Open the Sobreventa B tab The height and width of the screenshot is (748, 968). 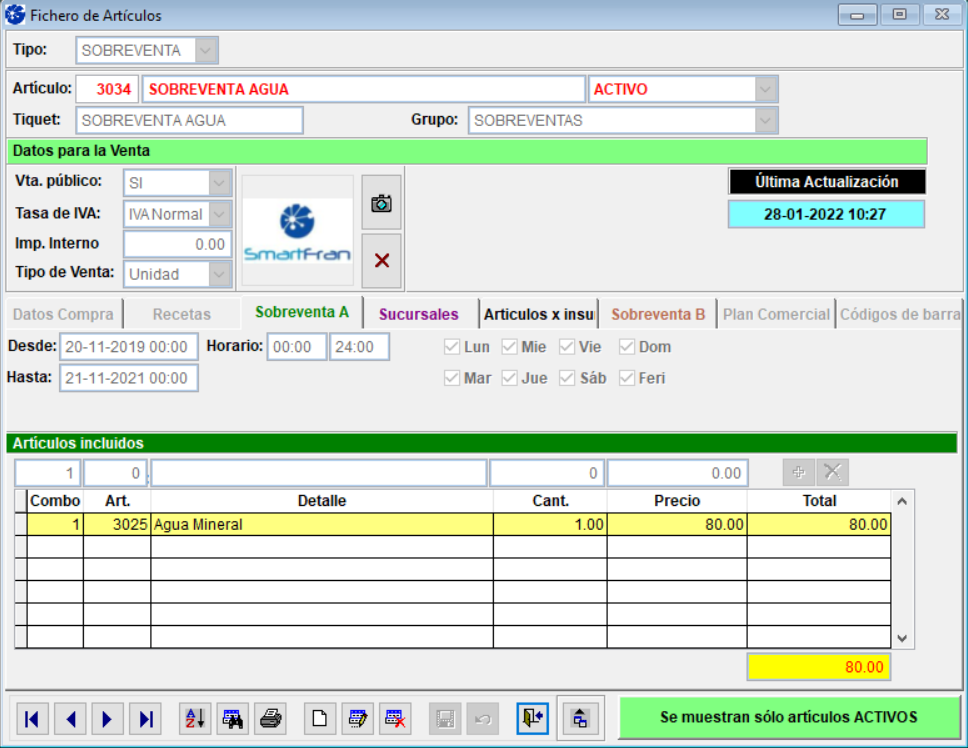[658, 314]
